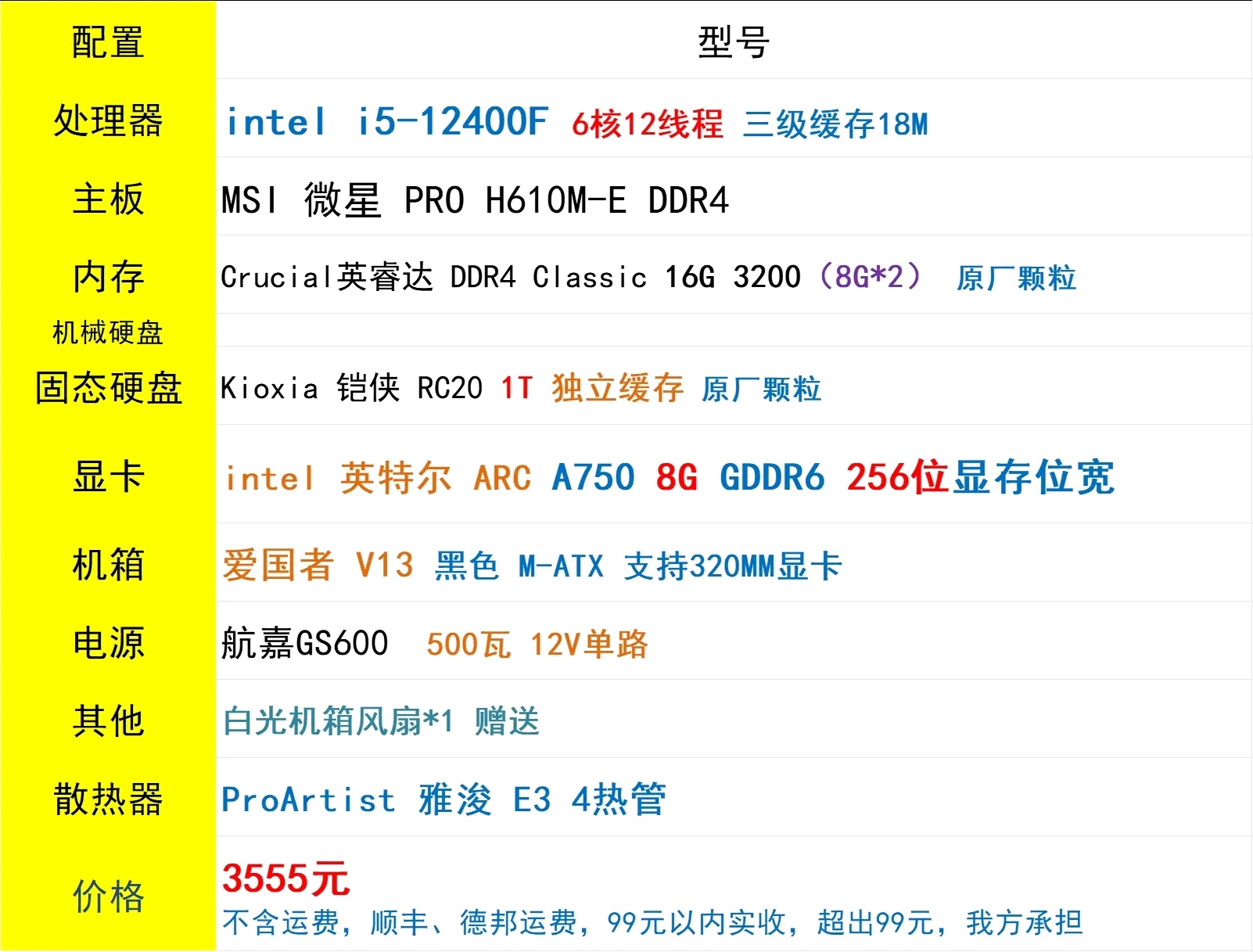Click the orange 独立缓存 text
Viewport: 1253px width, 952px height.
tap(618, 388)
